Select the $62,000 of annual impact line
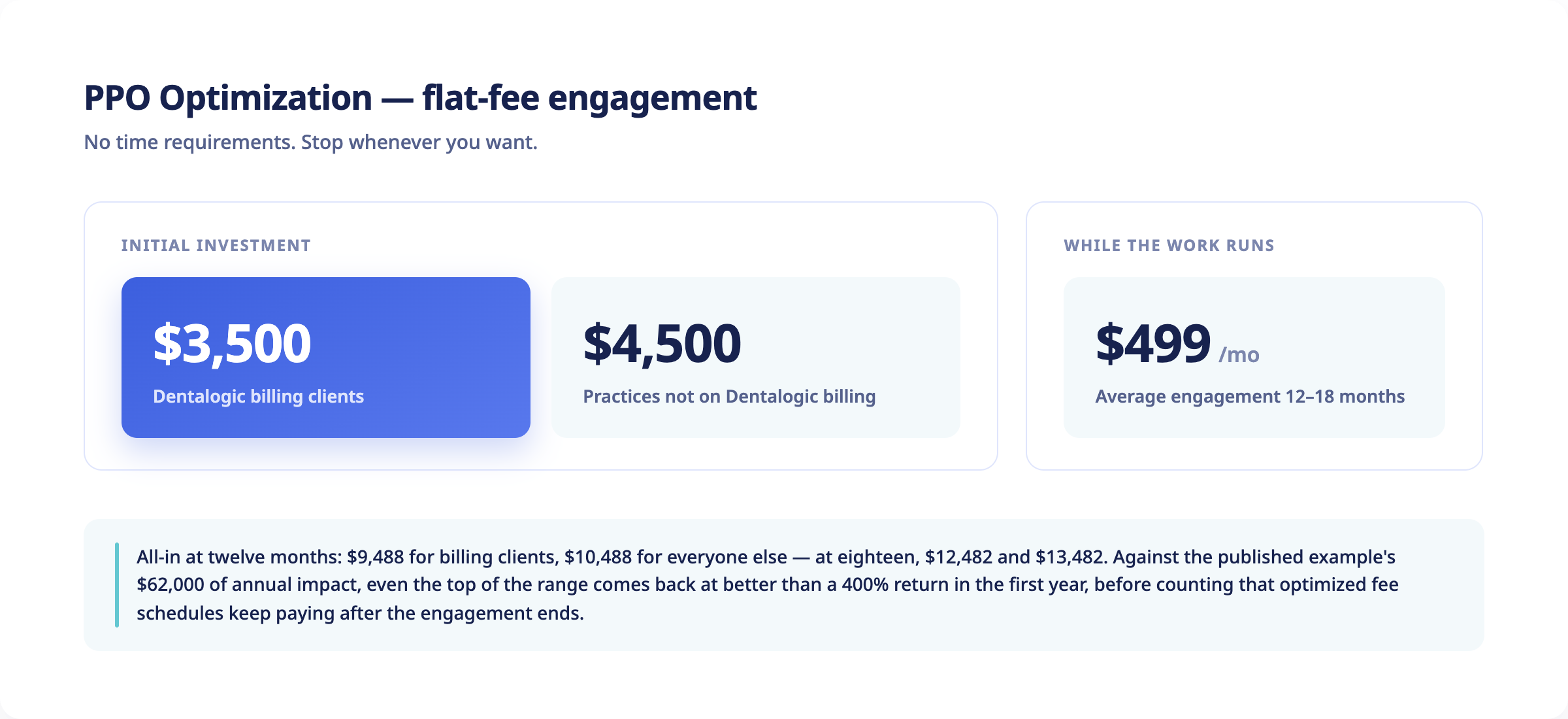 pyautogui.click(x=768, y=584)
